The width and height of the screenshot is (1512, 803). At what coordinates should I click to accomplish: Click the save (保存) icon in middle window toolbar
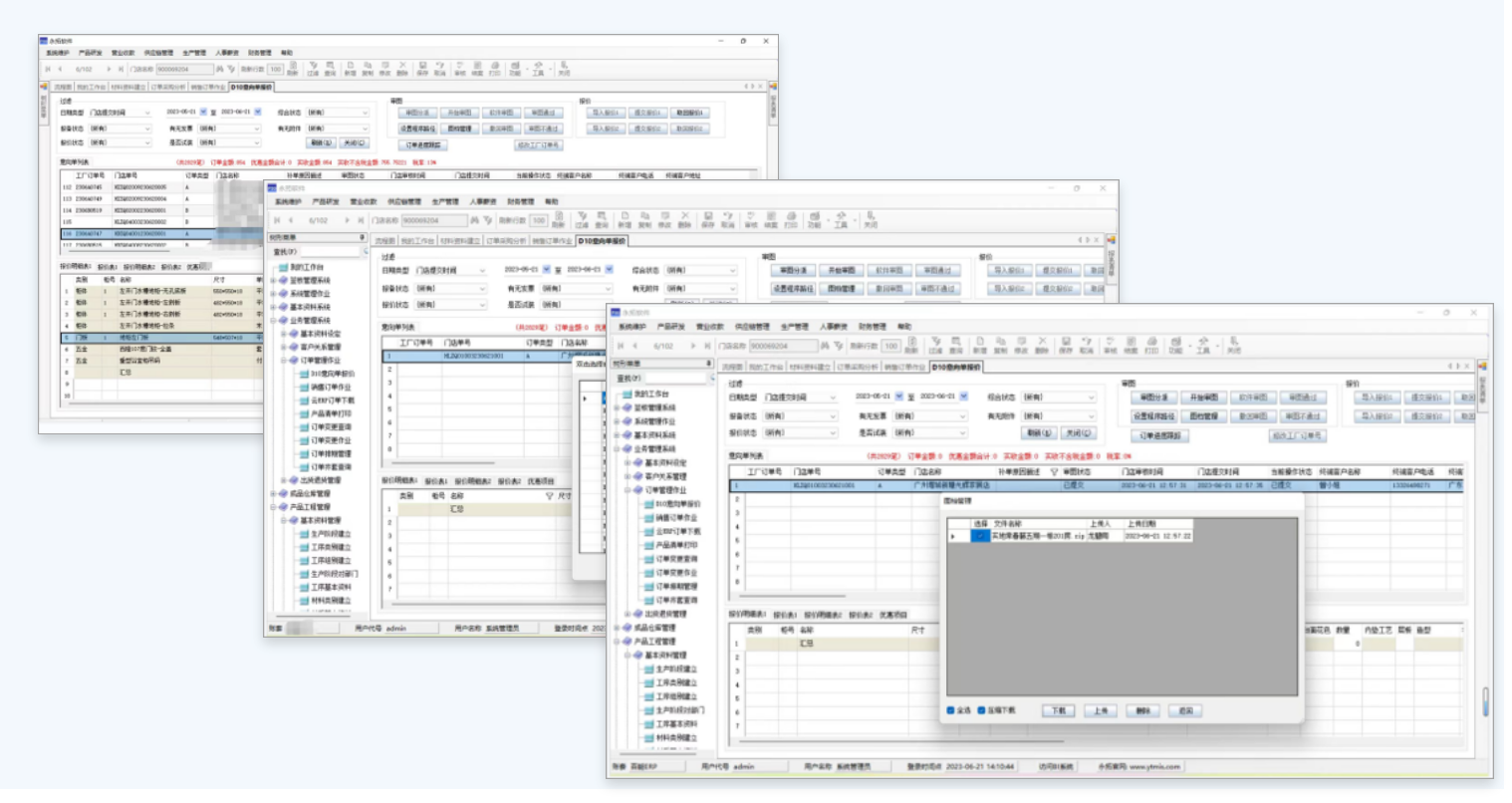708,218
